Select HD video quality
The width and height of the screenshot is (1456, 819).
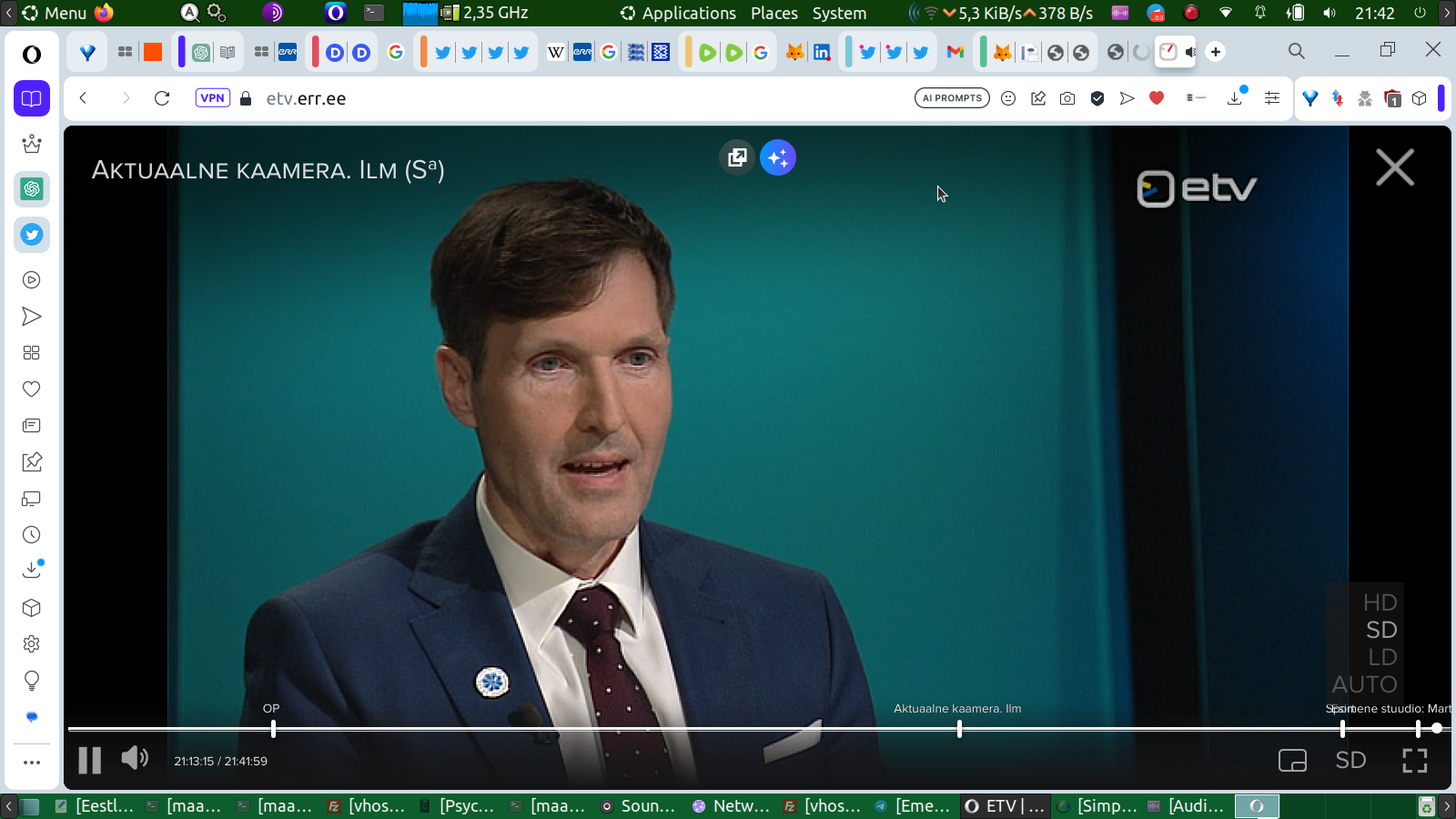[1380, 602]
